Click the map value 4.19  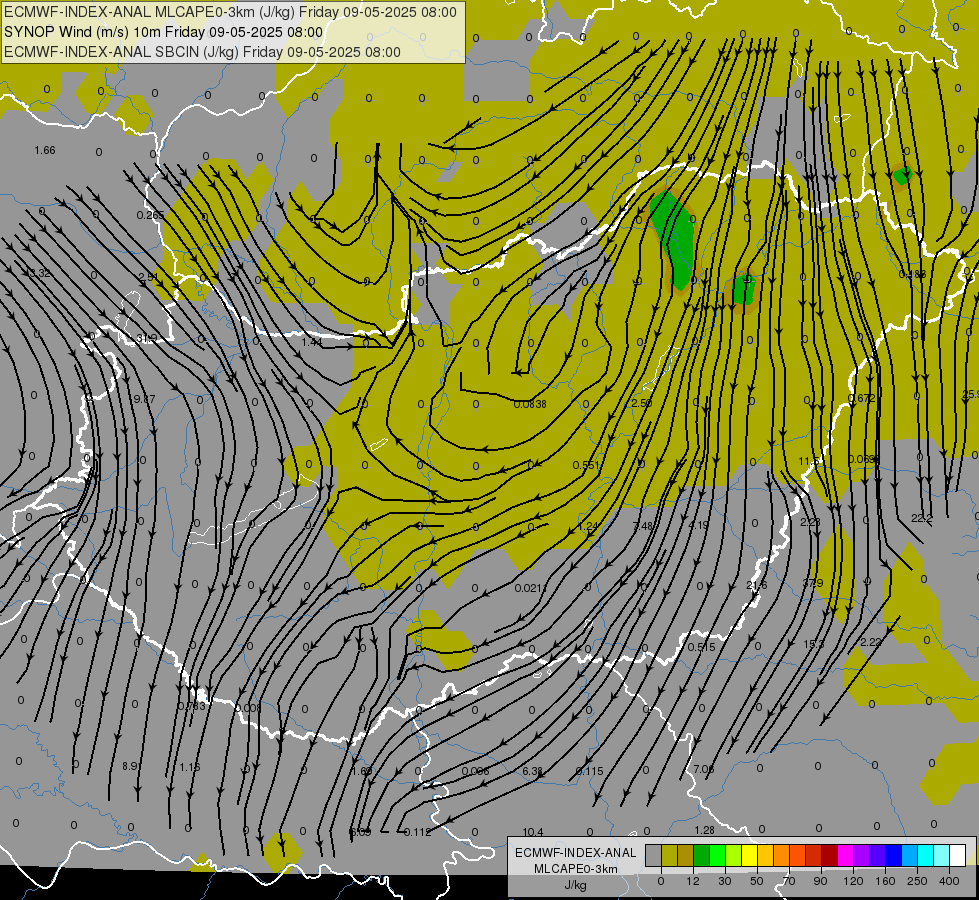[699, 525]
